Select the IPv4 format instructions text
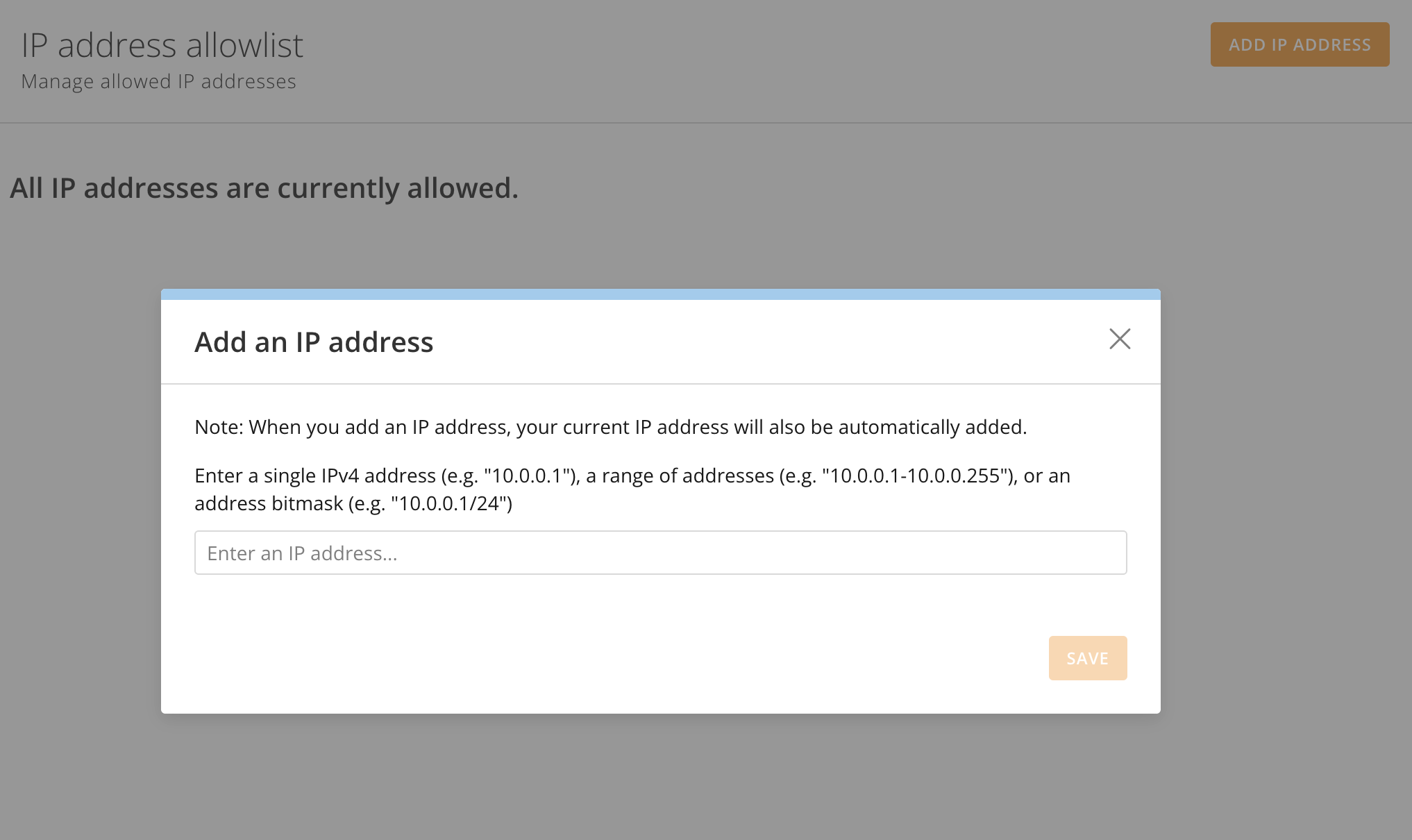 [x=632, y=476]
